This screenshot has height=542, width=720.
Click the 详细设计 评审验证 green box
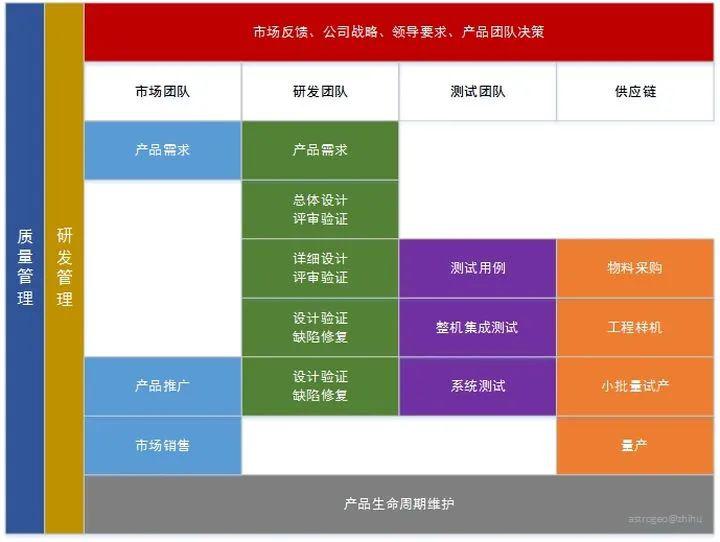pyautogui.click(x=320, y=268)
